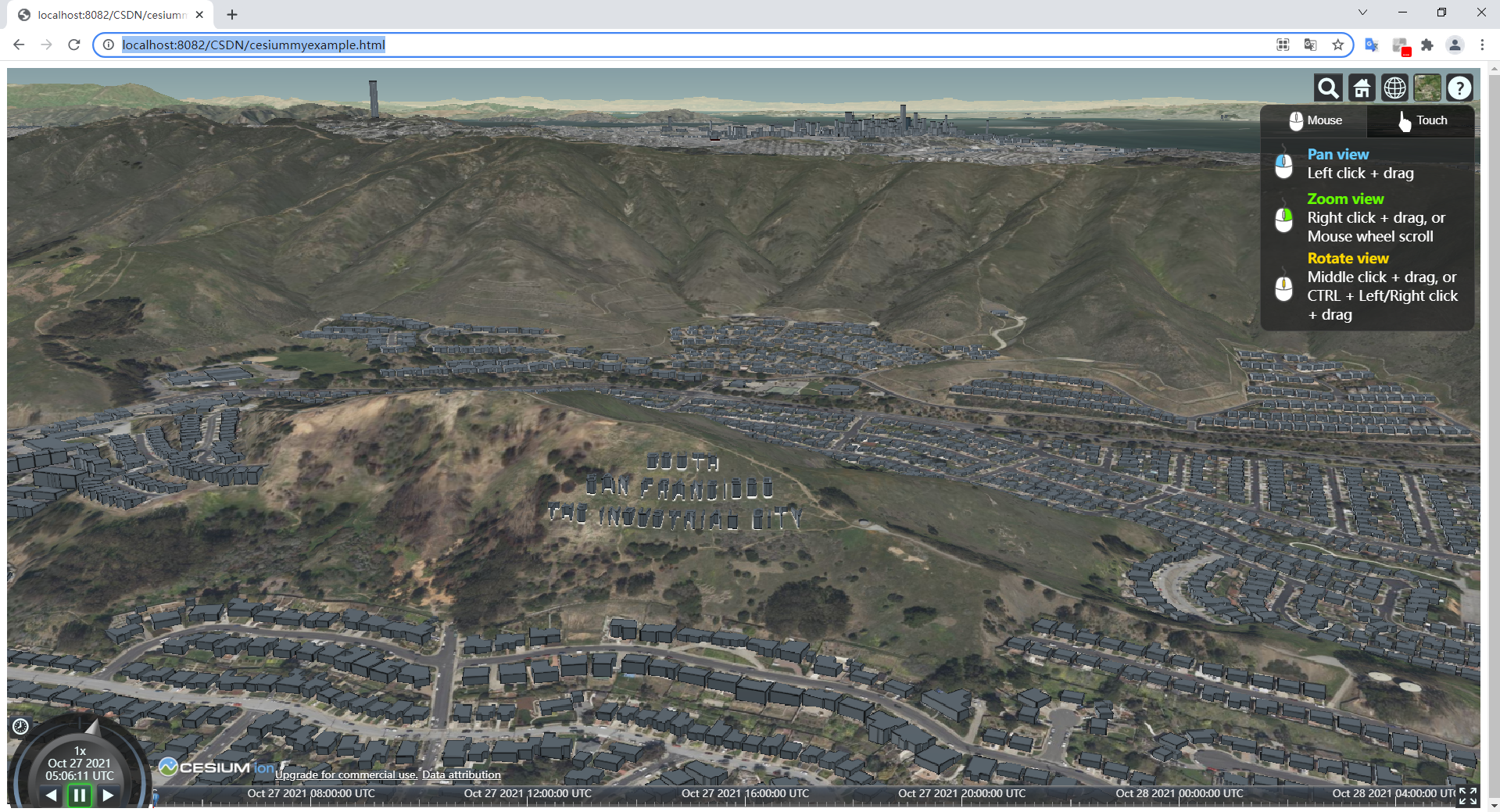Play the animation forward
This screenshot has height=812, width=1500.
pos(109,796)
